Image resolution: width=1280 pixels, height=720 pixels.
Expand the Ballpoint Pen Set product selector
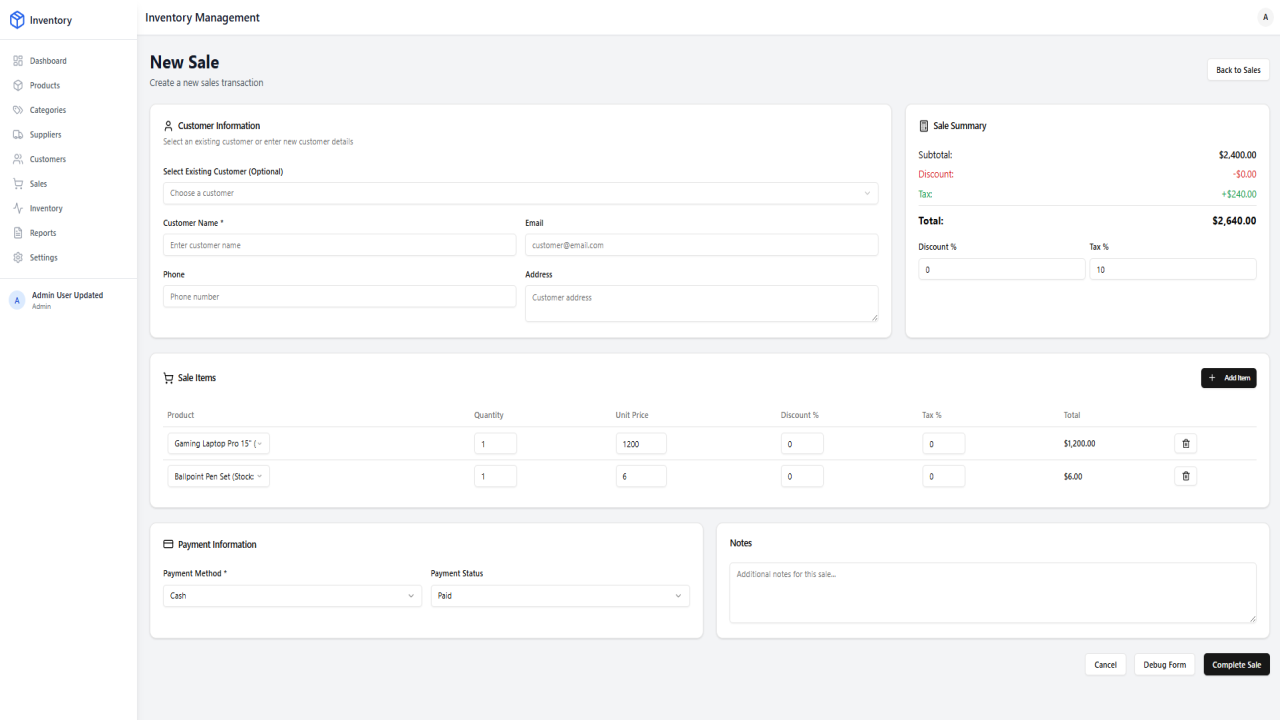point(218,476)
